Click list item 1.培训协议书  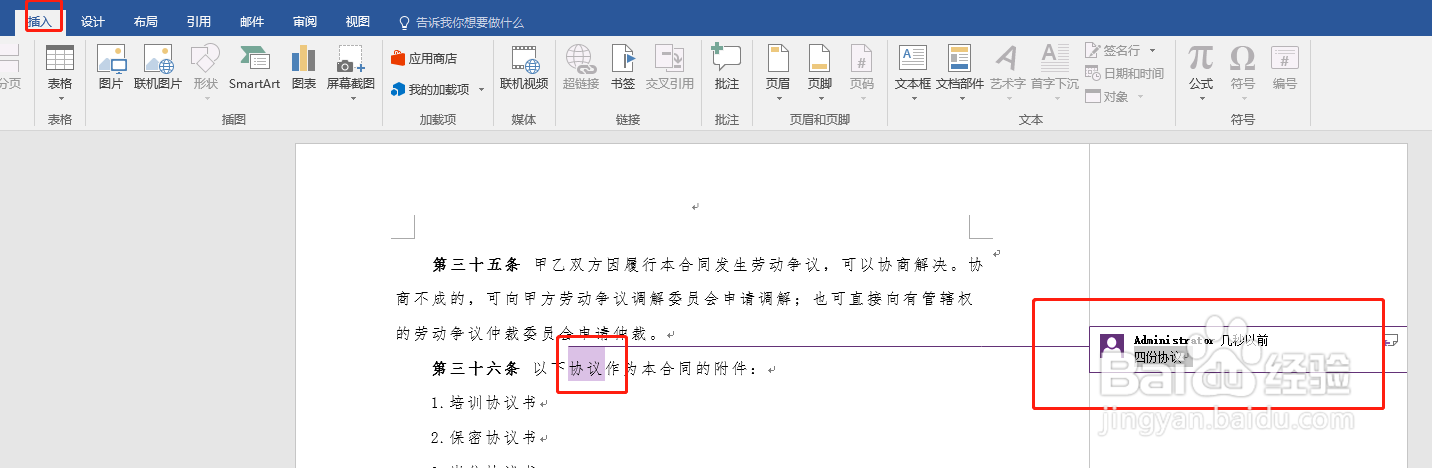[x=485, y=403]
